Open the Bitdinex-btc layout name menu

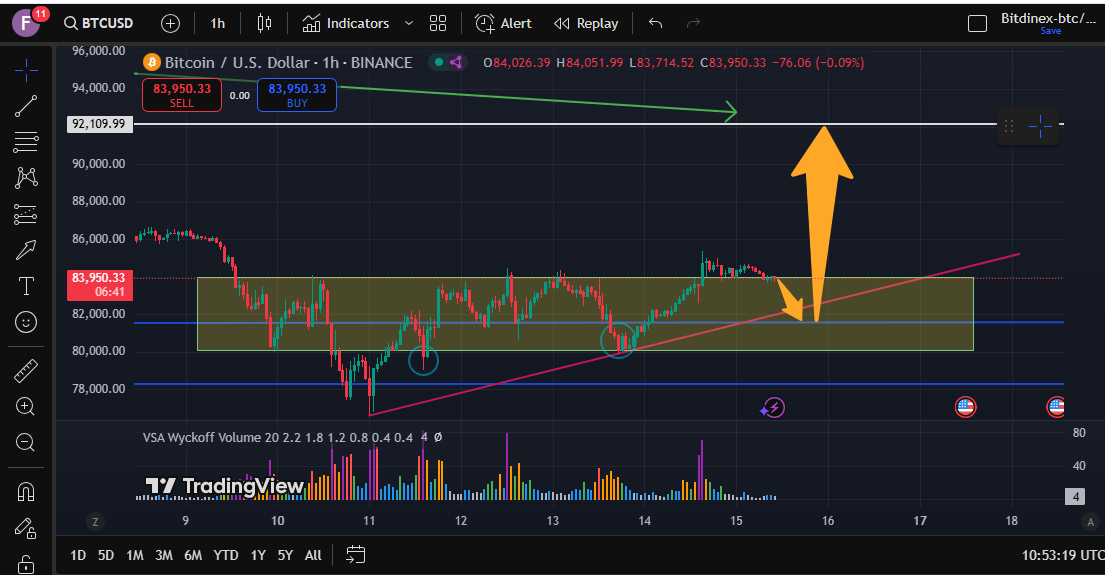(1048, 18)
